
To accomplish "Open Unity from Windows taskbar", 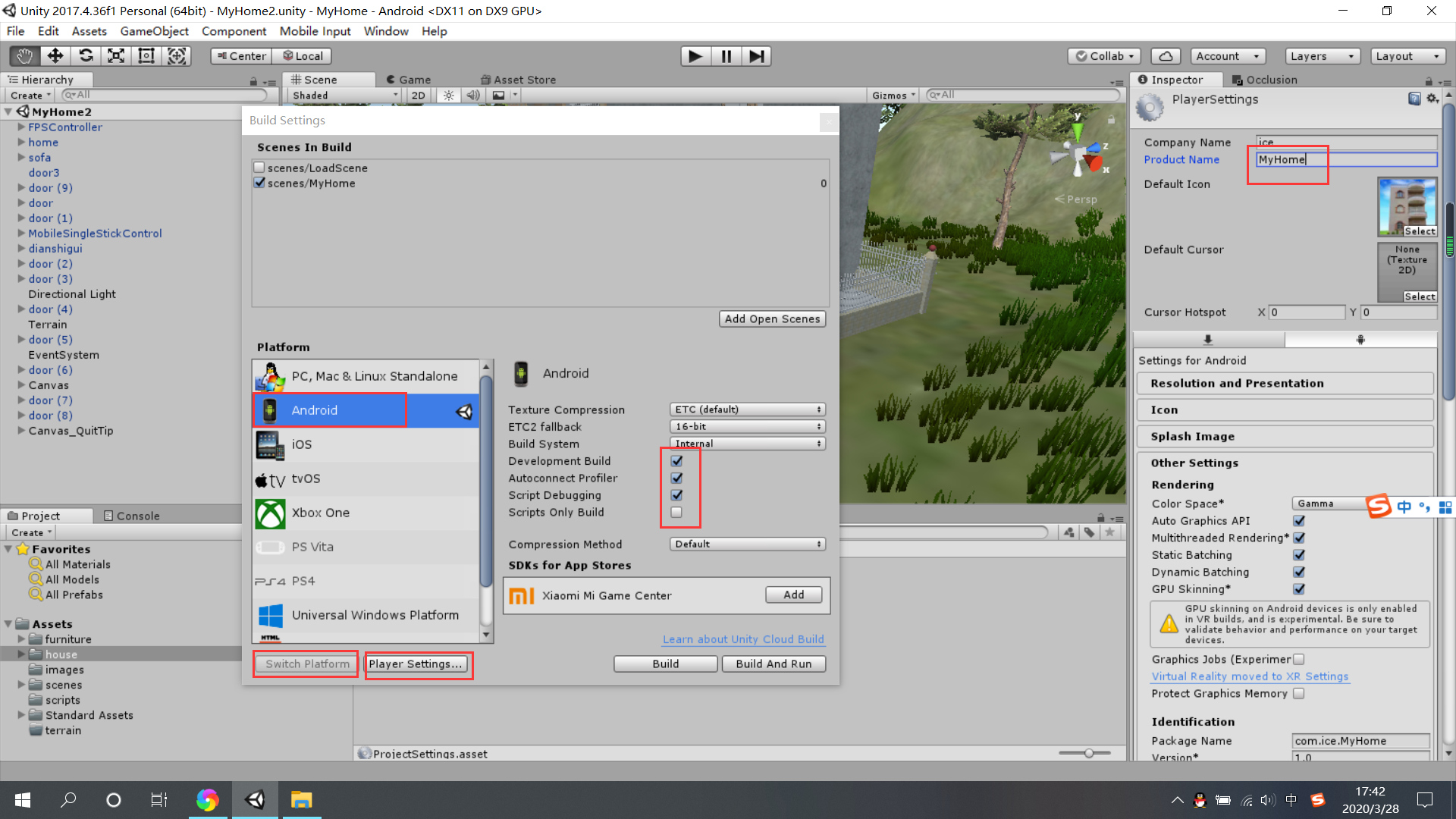I will 255,800.
